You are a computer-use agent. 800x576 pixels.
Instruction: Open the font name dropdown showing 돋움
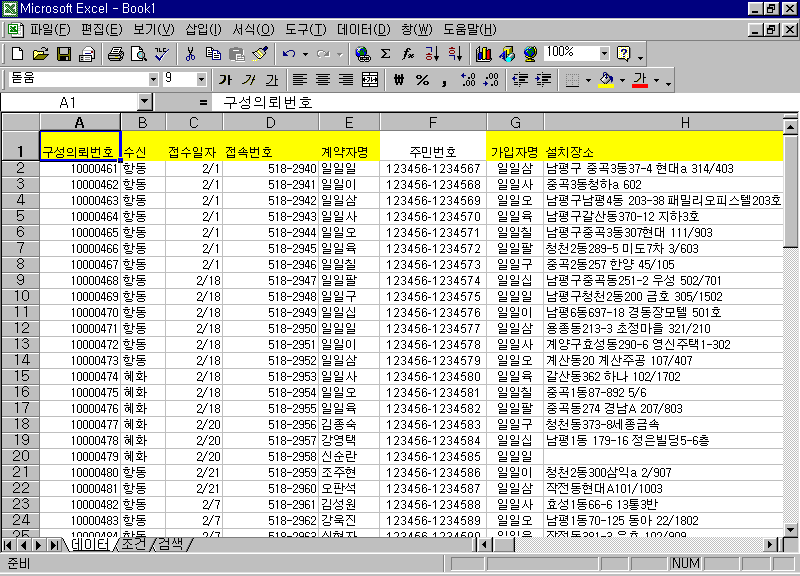(x=153, y=80)
